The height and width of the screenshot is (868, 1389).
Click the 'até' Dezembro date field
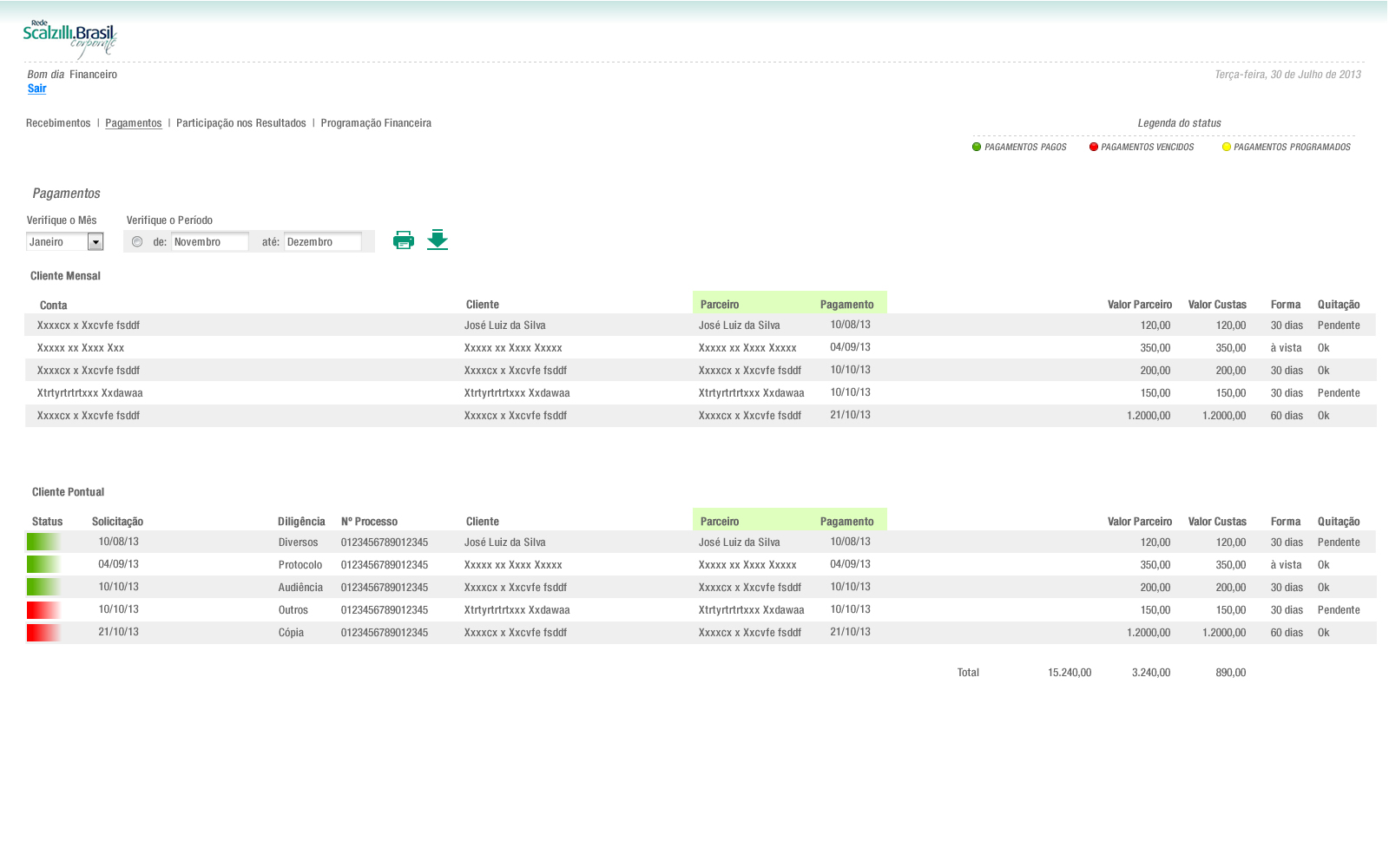point(322,242)
